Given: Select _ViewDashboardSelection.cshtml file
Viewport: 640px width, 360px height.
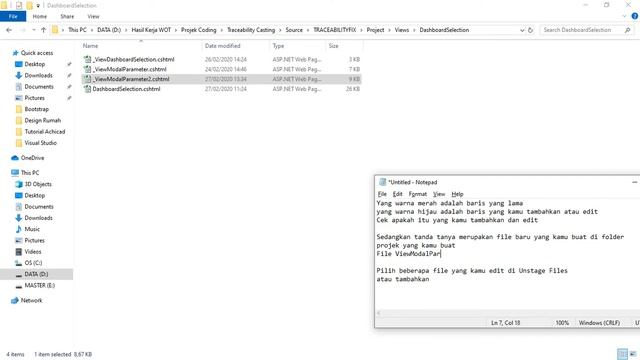Looking at the screenshot, I should pos(133,59).
